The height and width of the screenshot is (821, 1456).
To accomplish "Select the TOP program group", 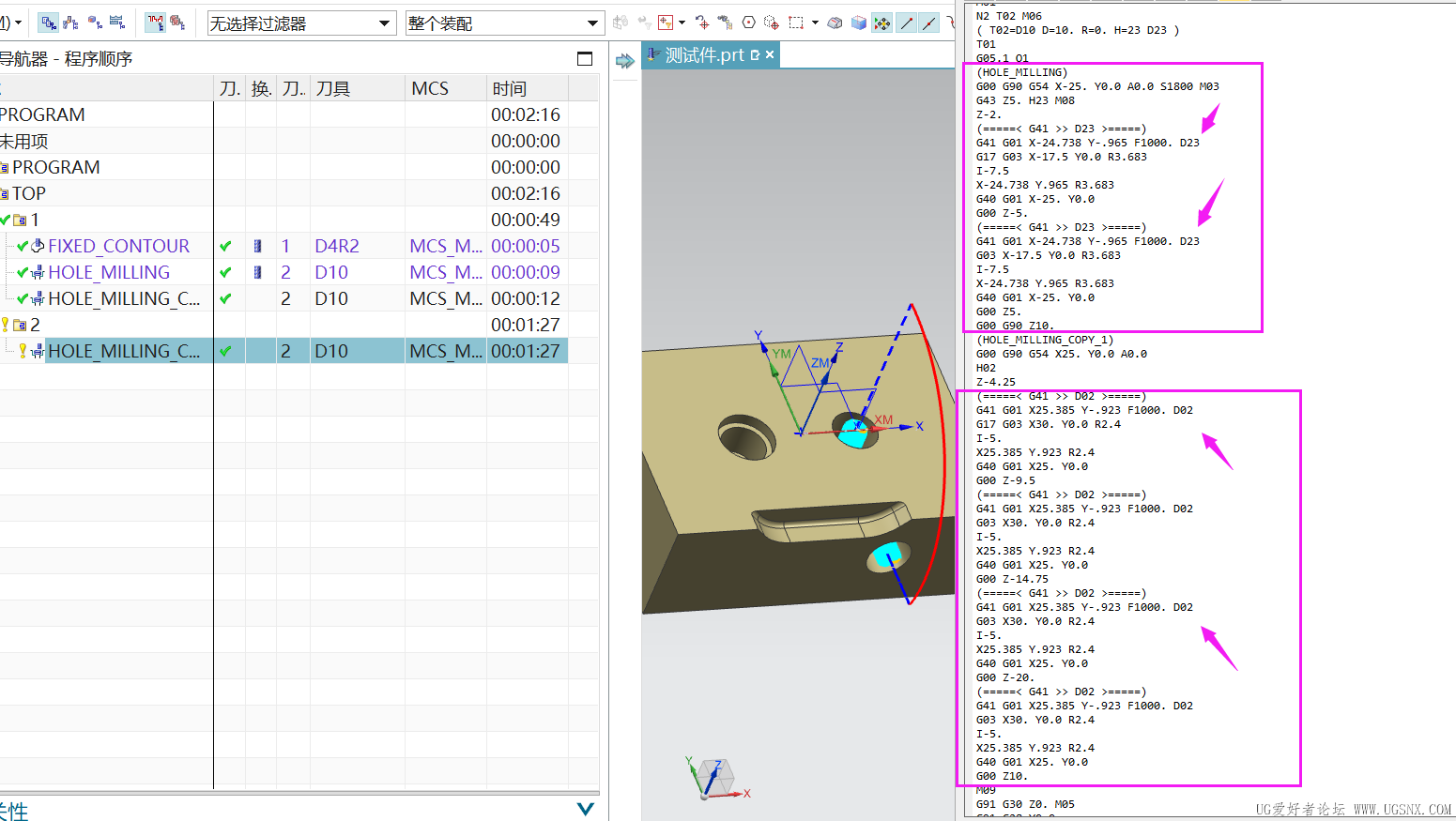I will pyautogui.click(x=28, y=193).
